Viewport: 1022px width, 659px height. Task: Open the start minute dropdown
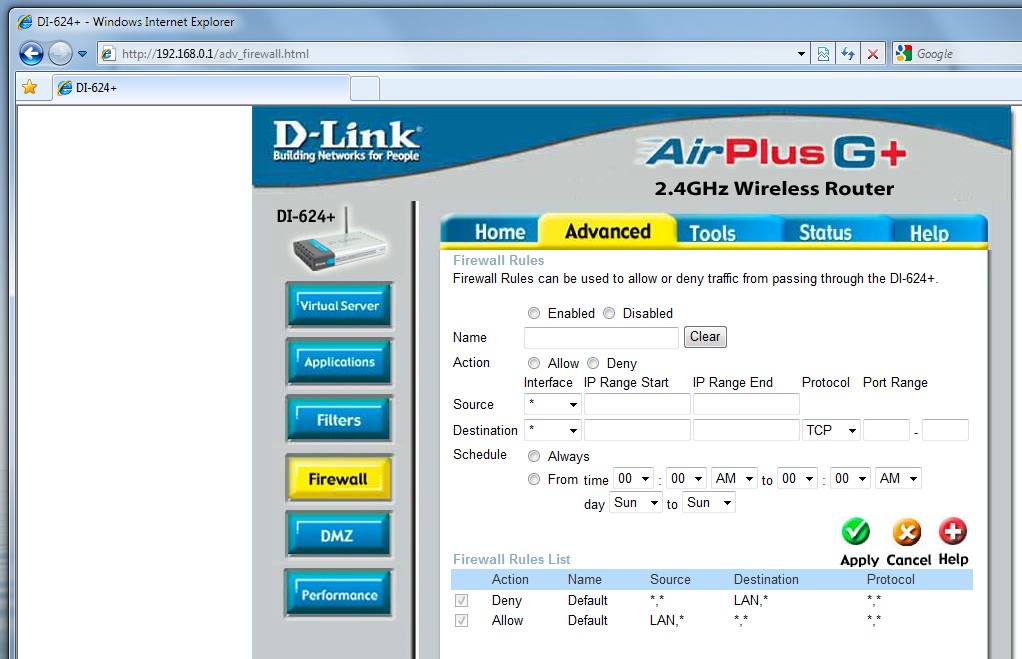[686, 478]
